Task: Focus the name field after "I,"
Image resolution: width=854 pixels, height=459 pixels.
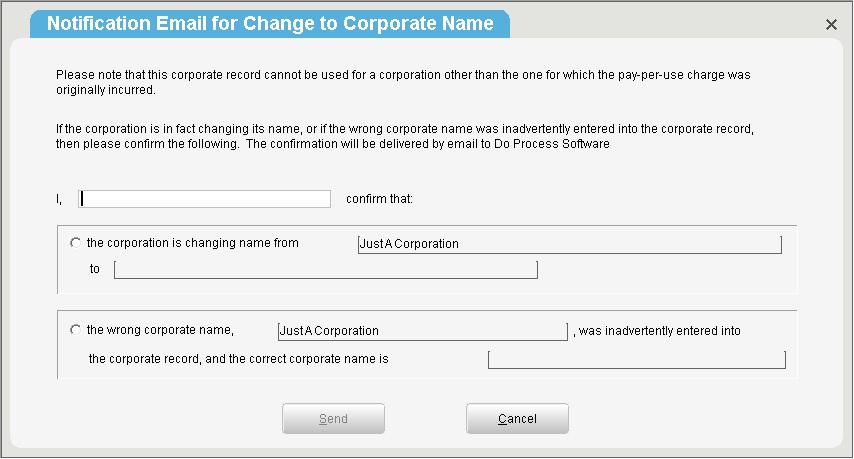Action: [x=204, y=199]
